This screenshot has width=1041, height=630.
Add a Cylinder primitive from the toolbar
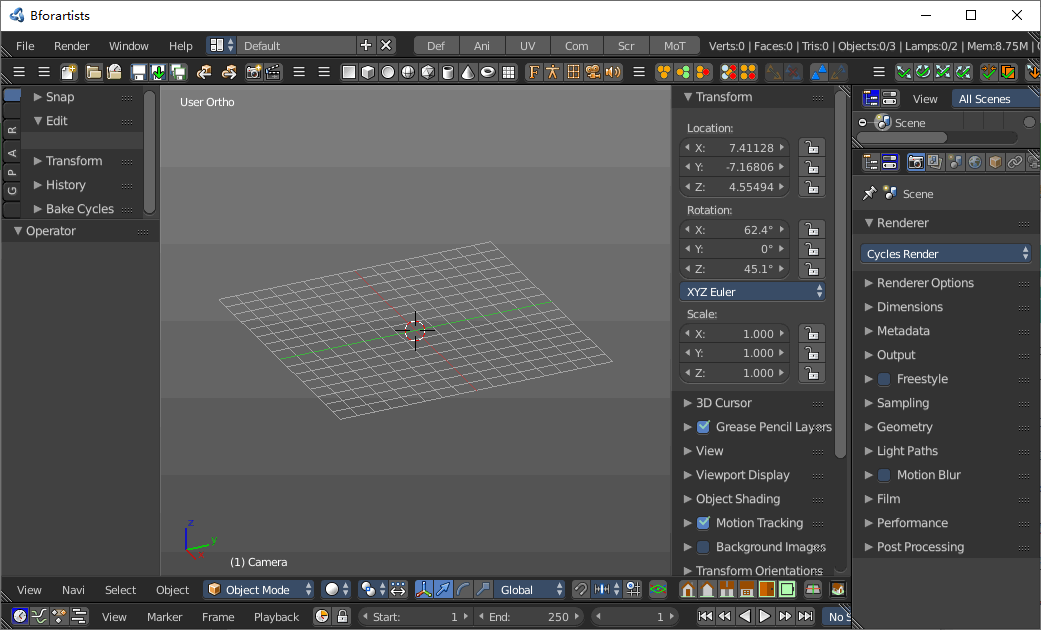447,72
